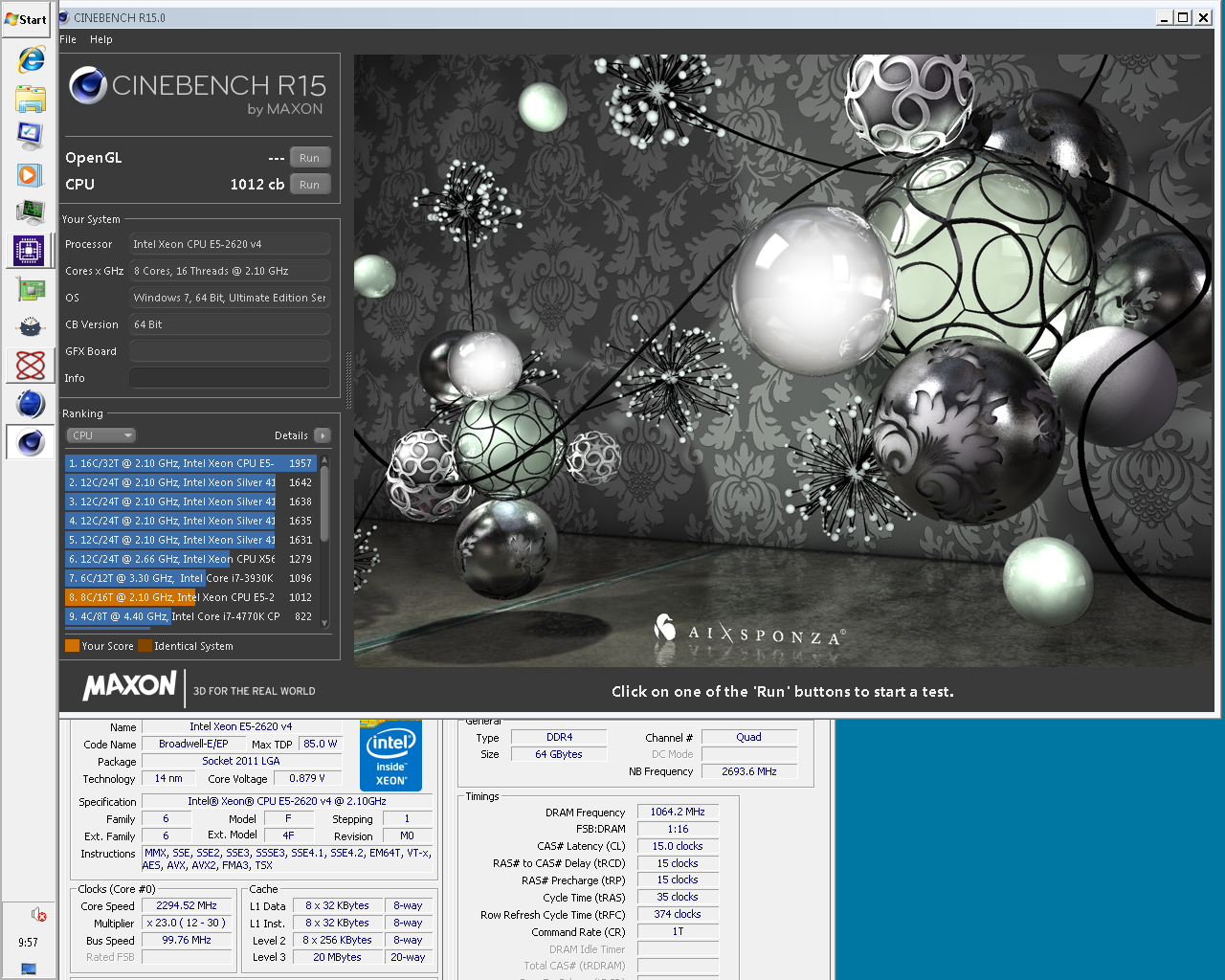This screenshot has width=1225, height=980.
Task: Run the OpenGL benchmark
Action: [x=310, y=158]
